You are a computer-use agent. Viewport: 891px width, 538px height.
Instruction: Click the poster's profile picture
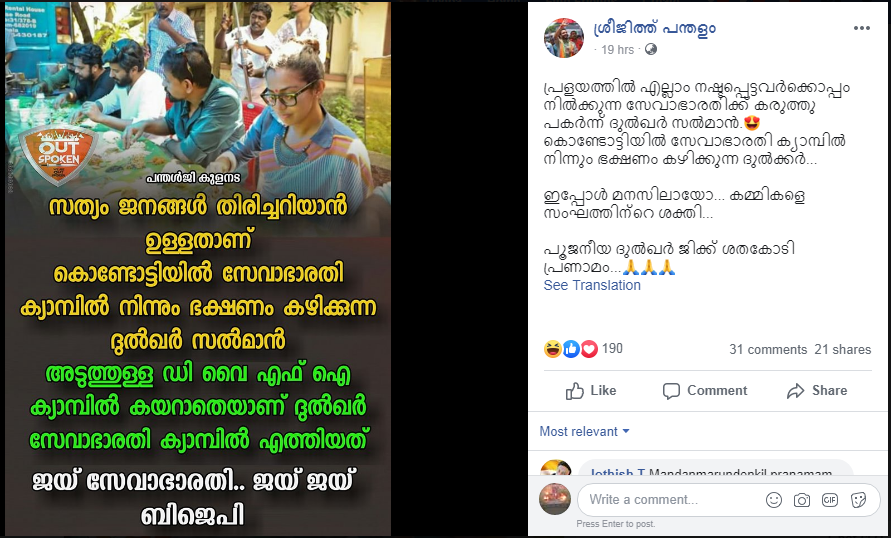(x=564, y=38)
